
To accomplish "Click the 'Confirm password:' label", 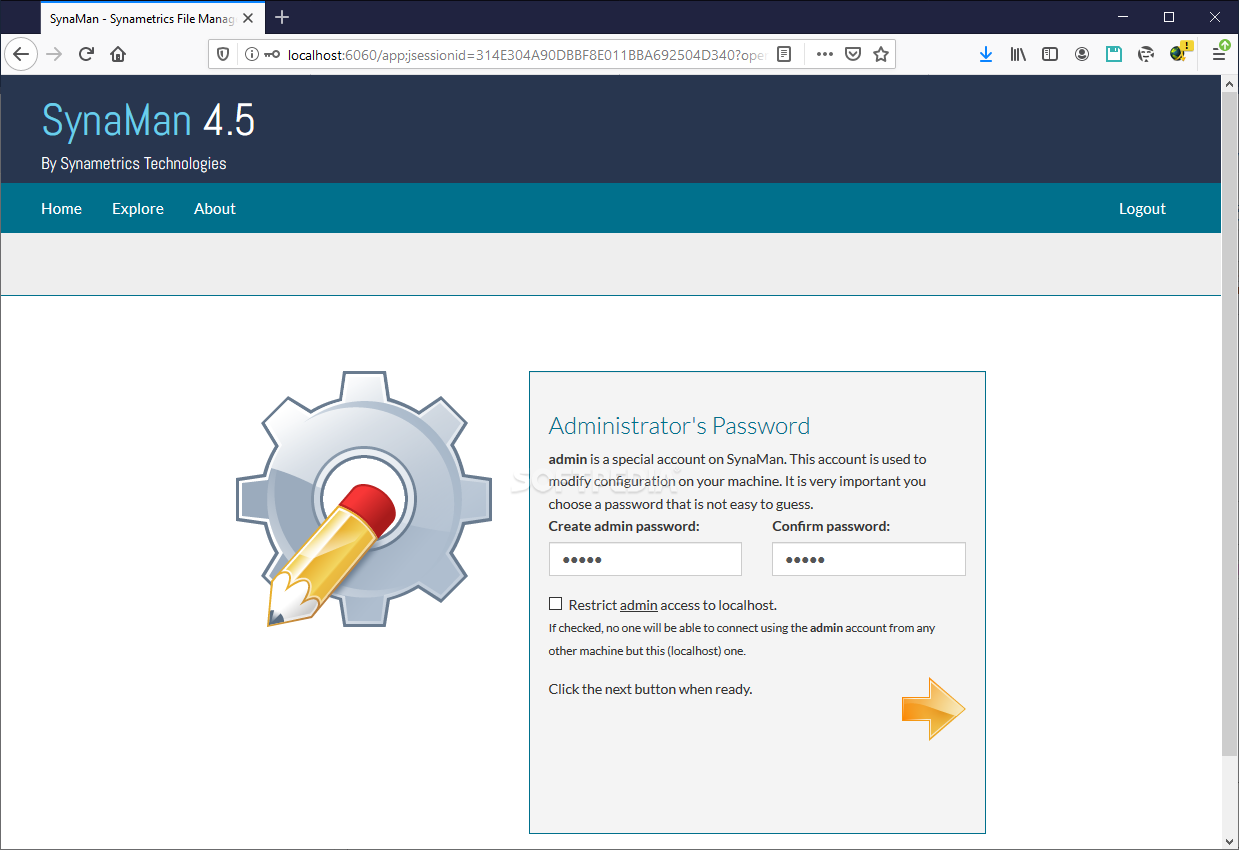I will pyautogui.click(x=831, y=526).
